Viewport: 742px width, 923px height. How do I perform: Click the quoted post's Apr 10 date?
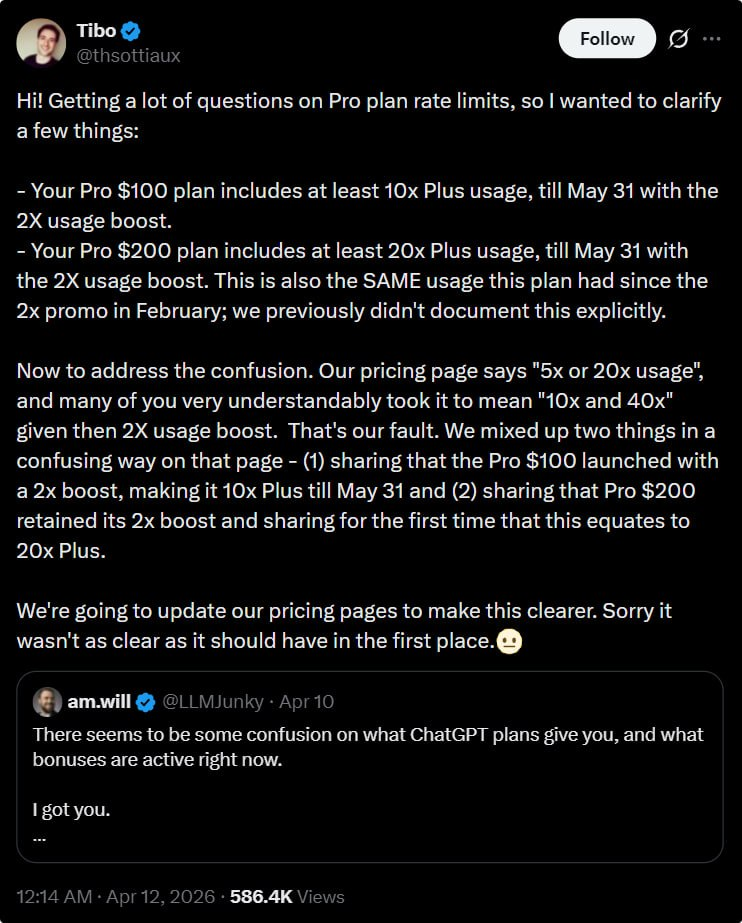[307, 702]
